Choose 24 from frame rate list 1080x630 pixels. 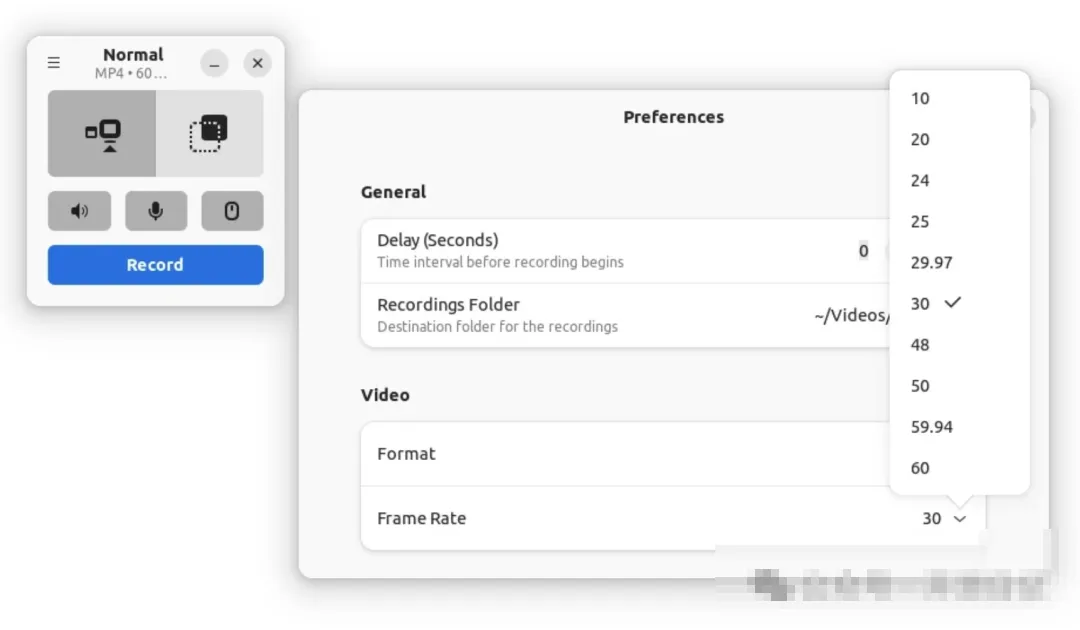[x=920, y=181]
